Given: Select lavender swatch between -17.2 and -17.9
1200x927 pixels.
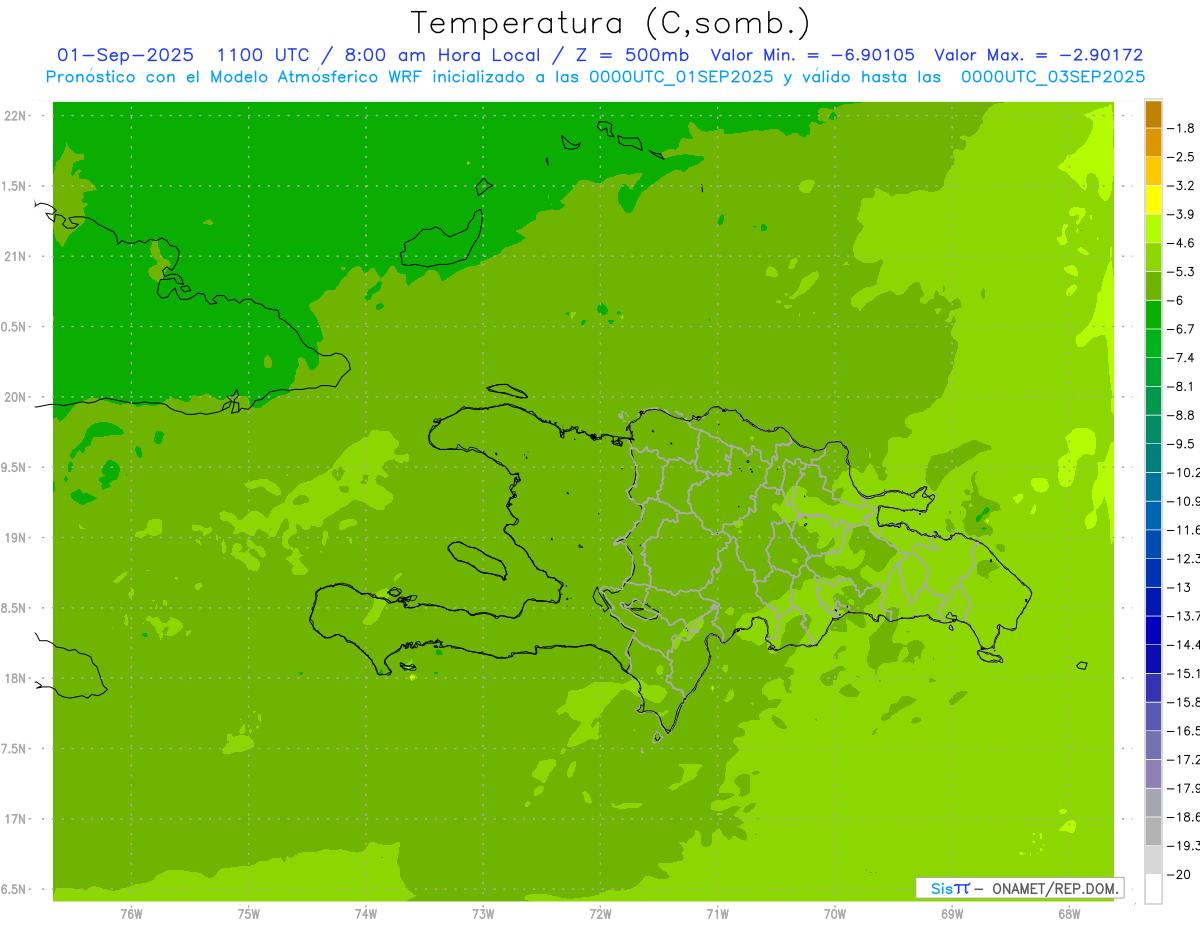Looking at the screenshot, I should point(1153,774).
